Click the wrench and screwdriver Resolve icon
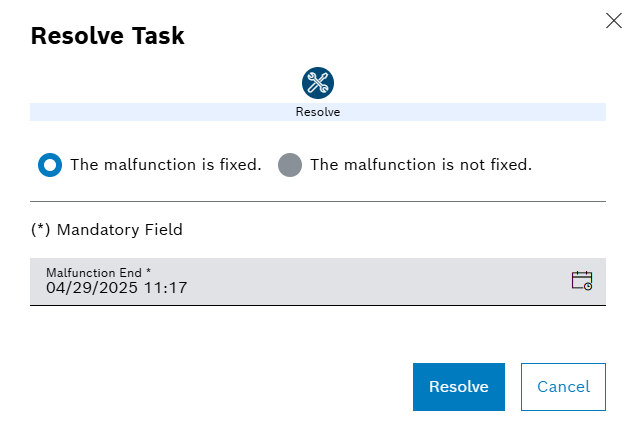Screen dimensions: 635x436 pos(318,82)
